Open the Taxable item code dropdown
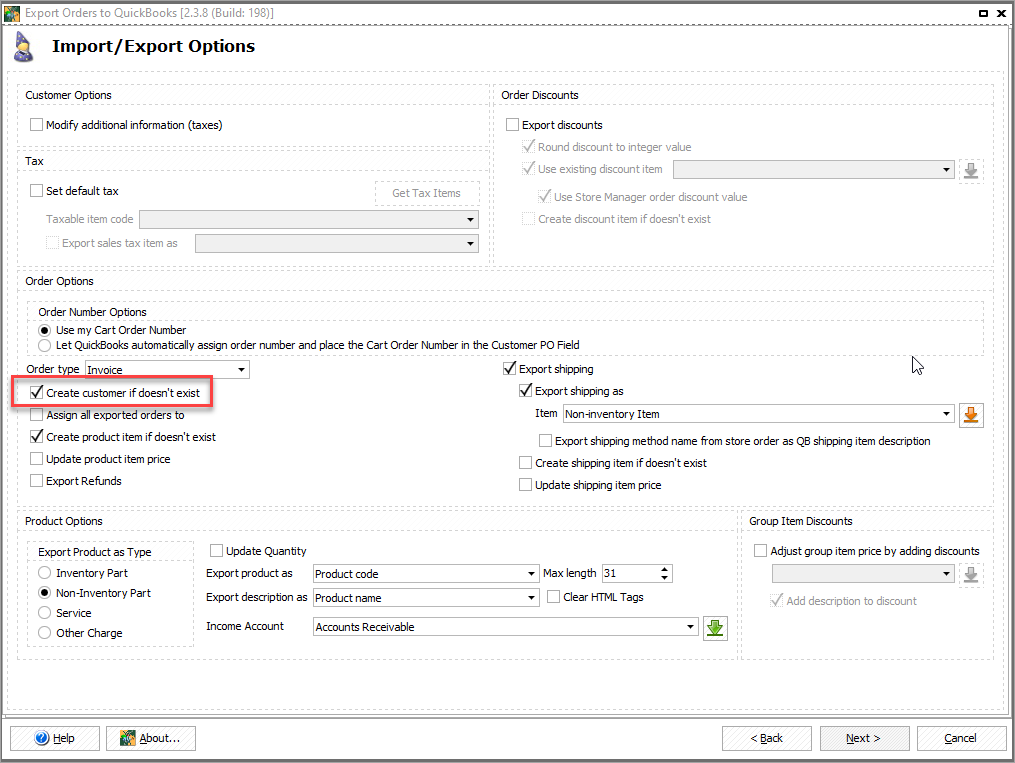 tap(309, 219)
